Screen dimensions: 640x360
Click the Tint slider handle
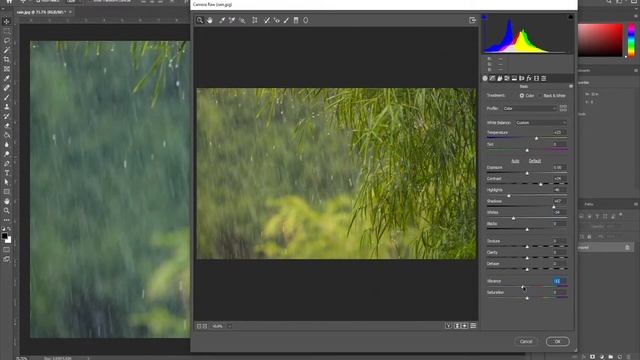(527, 150)
